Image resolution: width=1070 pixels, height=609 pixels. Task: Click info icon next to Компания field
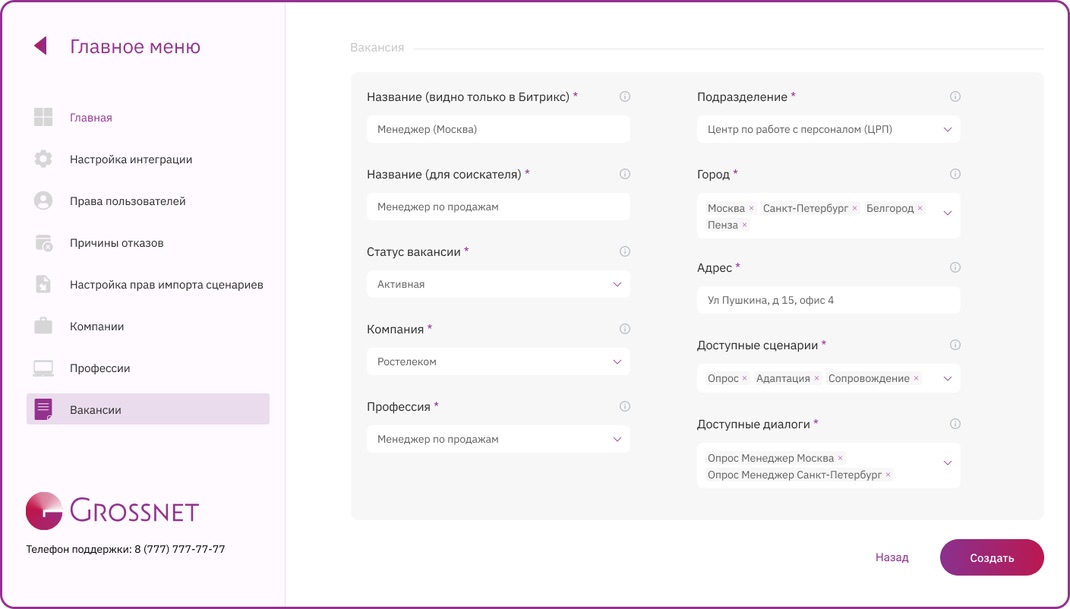(624, 329)
